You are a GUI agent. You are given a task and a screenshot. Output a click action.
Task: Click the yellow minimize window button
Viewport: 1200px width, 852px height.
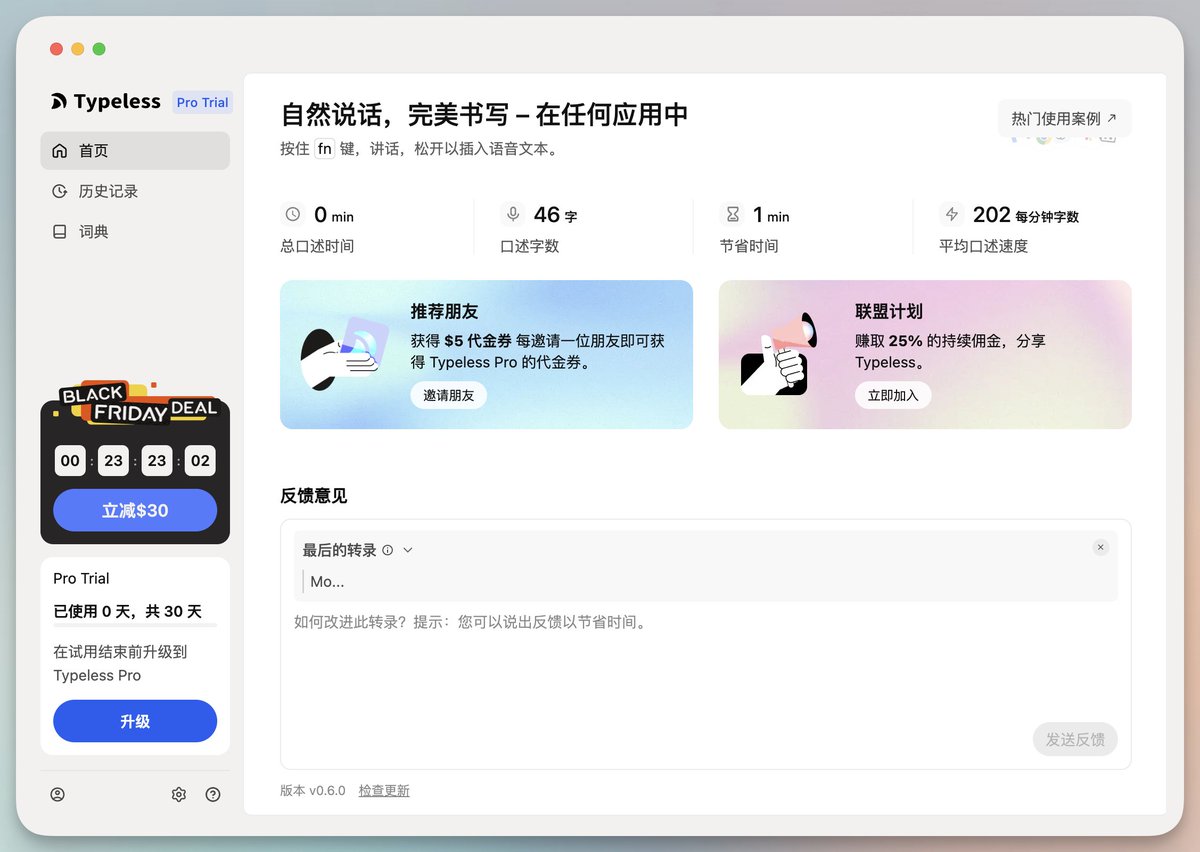point(77,49)
